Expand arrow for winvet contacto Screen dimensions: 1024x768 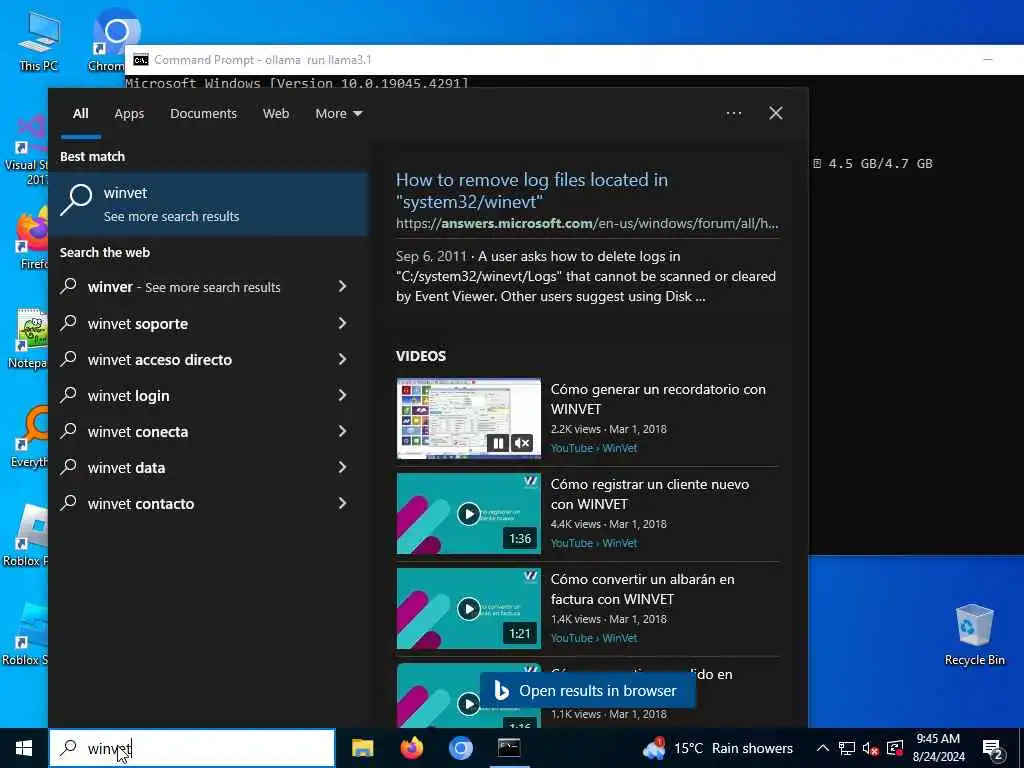342,503
